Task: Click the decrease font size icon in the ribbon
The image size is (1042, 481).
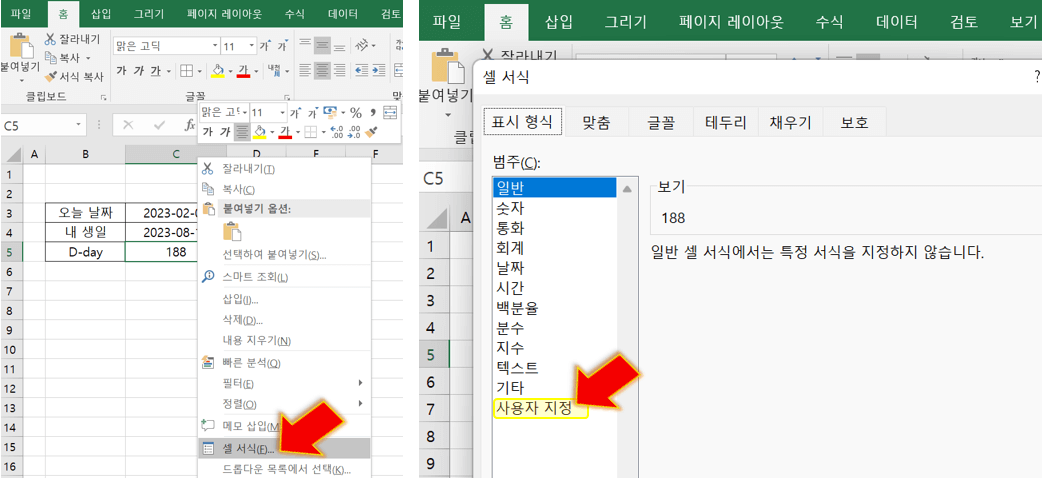Action: pyautogui.click(x=282, y=46)
